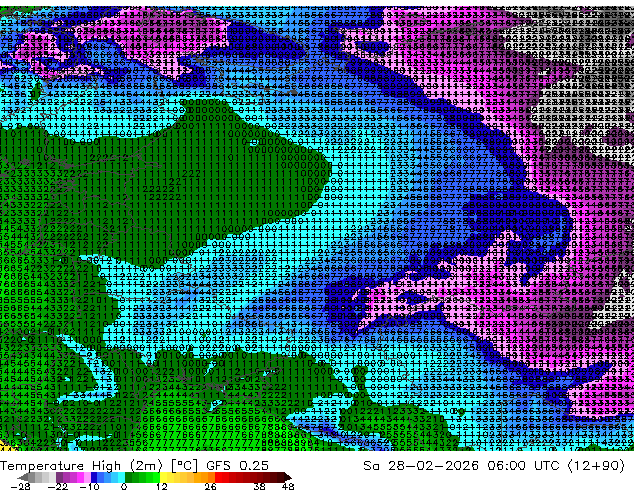
Task: Click the '26' legend scale label
Action: tap(210, 486)
